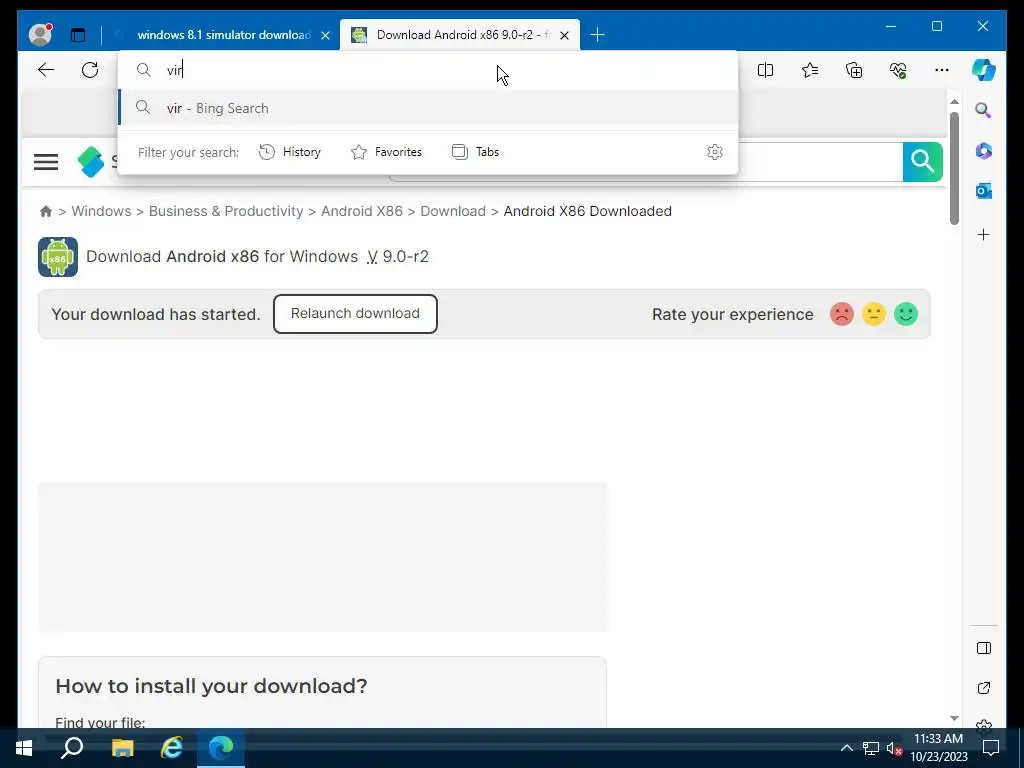Filter search by Favorites

[387, 152]
